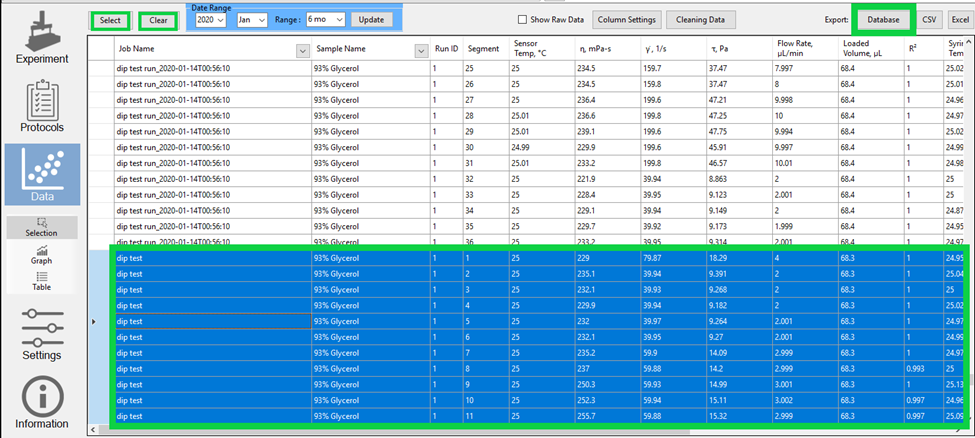The height and width of the screenshot is (438, 975).
Task: Click the Segment column header
Action: [486, 49]
